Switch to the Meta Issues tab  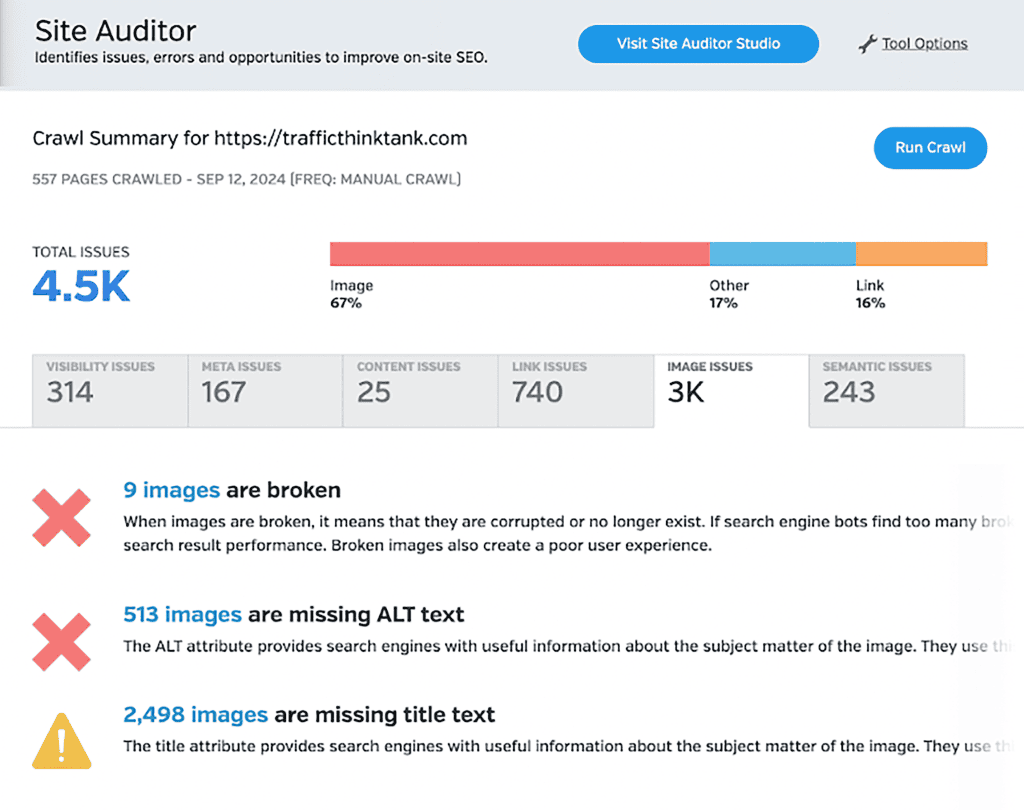pyautogui.click(x=265, y=390)
